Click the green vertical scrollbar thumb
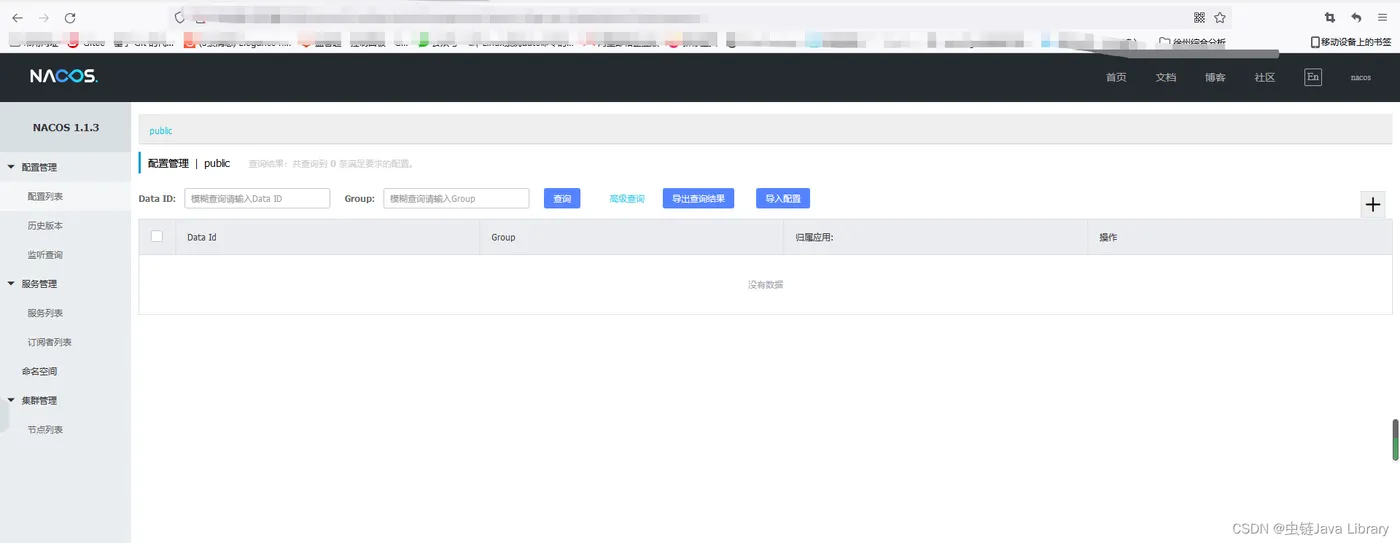The width and height of the screenshot is (1400, 543). pos(1396,439)
